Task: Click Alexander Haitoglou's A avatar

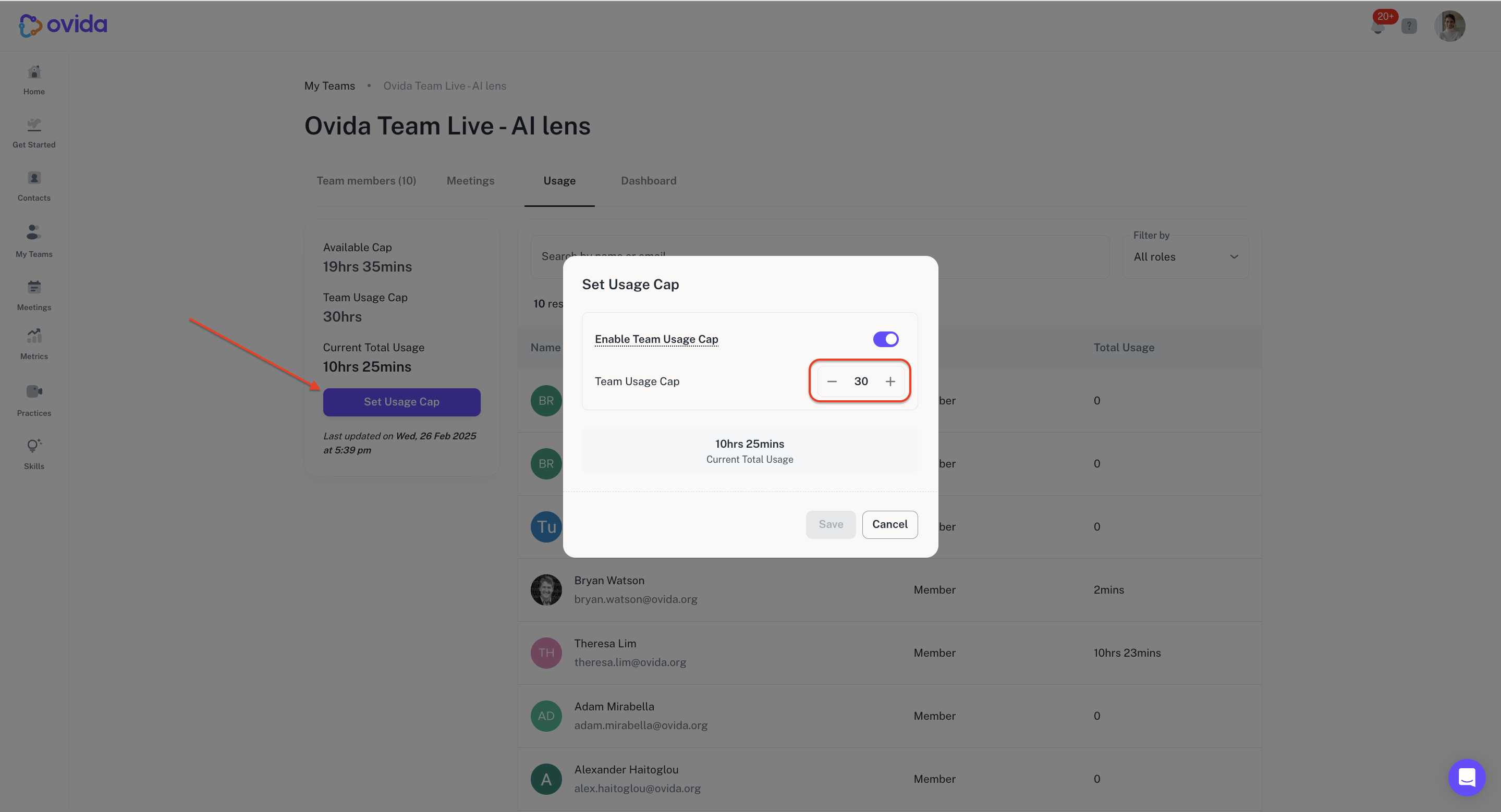Action: (546, 779)
